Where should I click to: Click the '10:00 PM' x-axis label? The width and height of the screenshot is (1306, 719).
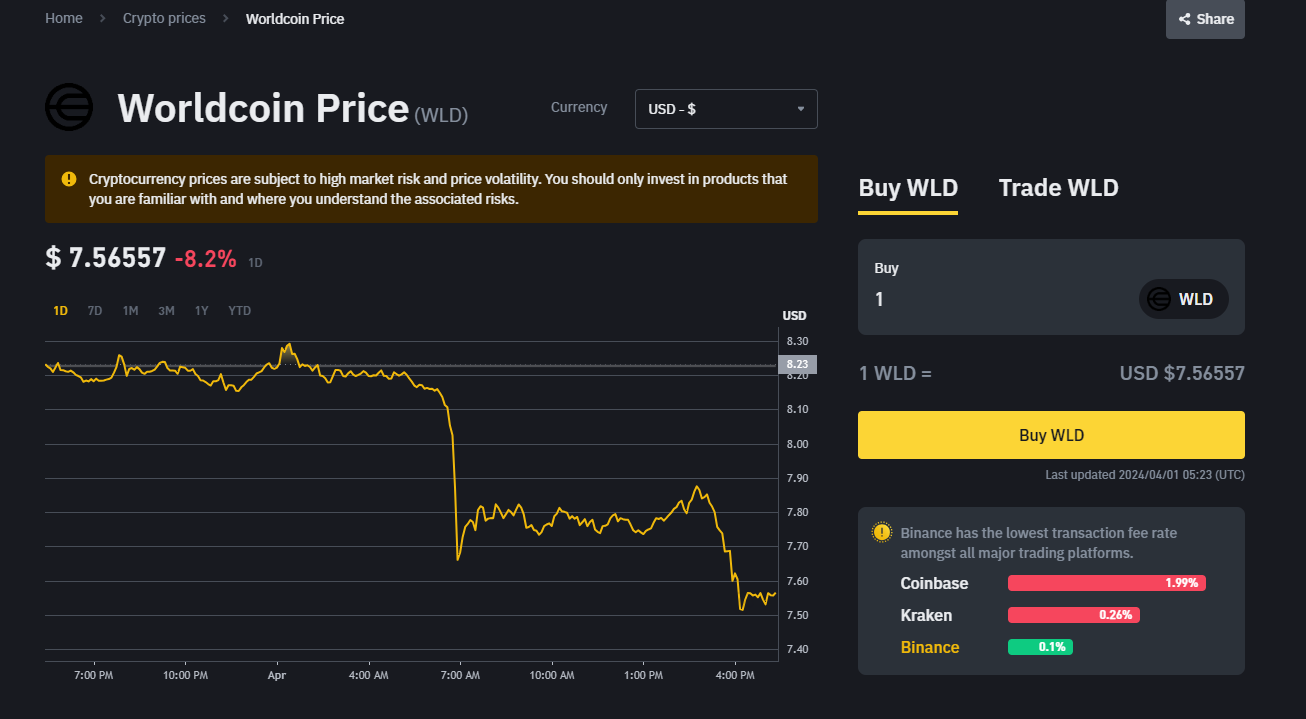click(185, 676)
